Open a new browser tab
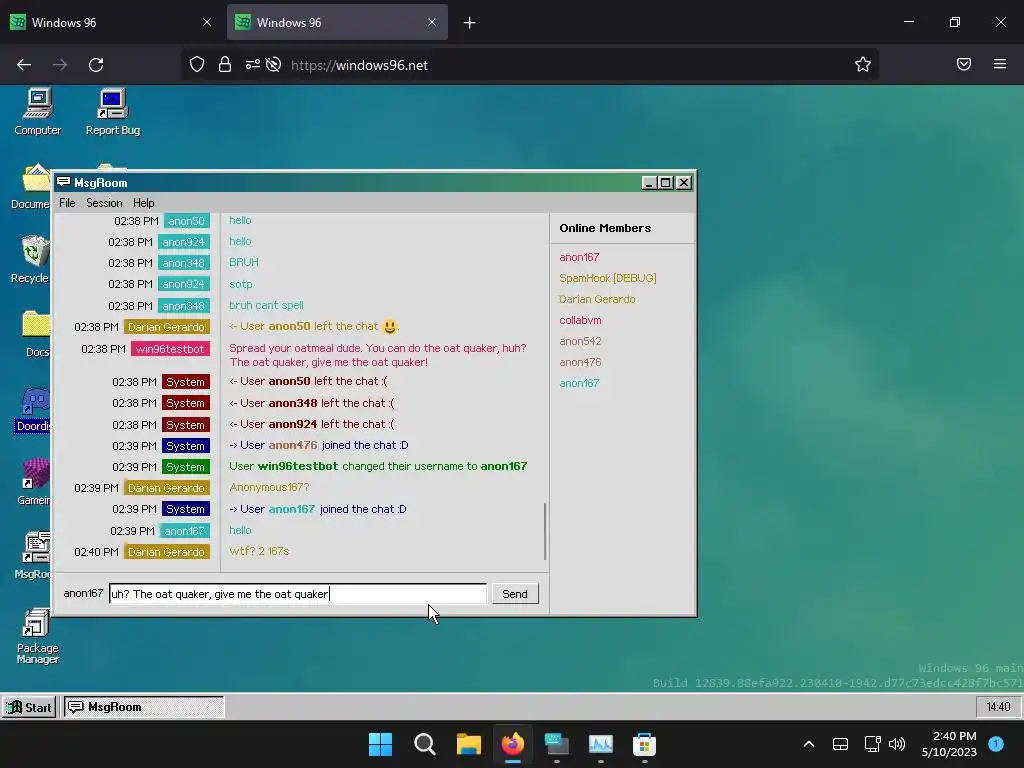Screen dimensions: 1024x768 [x=470, y=23]
